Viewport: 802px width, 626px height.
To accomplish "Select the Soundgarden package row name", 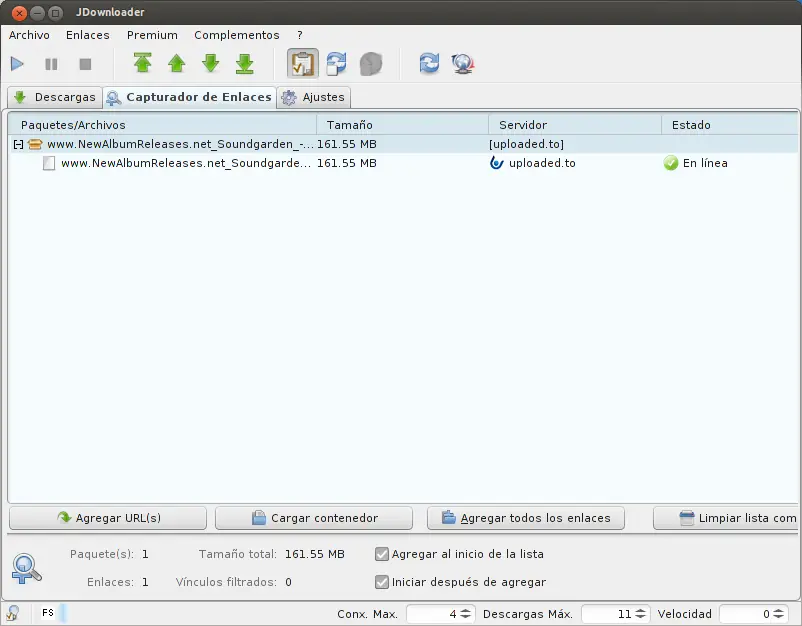I will tap(180, 144).
